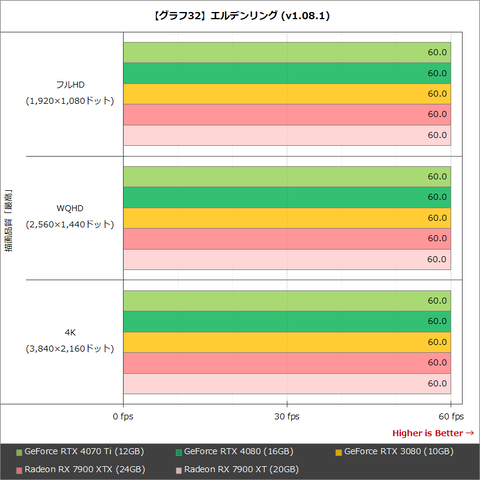The width and height of the screenshot is (480, 480).
Task: Click the 60 fps axis label
Action: pos(451,416)
